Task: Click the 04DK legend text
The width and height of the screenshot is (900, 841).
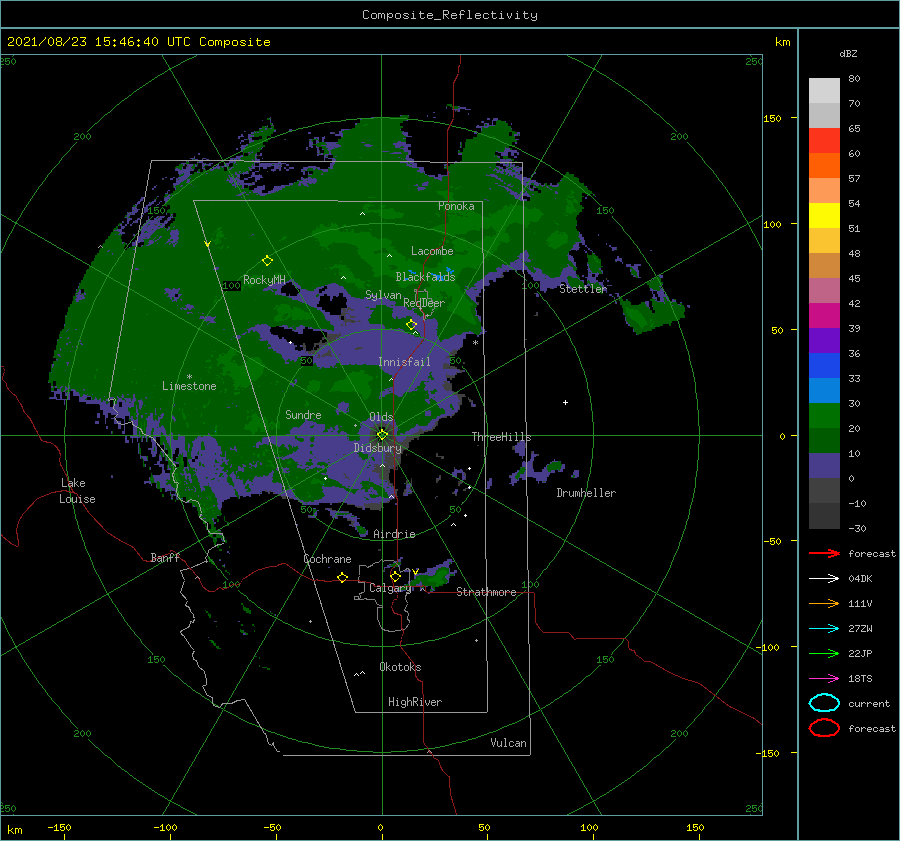Action: (860, 579)
